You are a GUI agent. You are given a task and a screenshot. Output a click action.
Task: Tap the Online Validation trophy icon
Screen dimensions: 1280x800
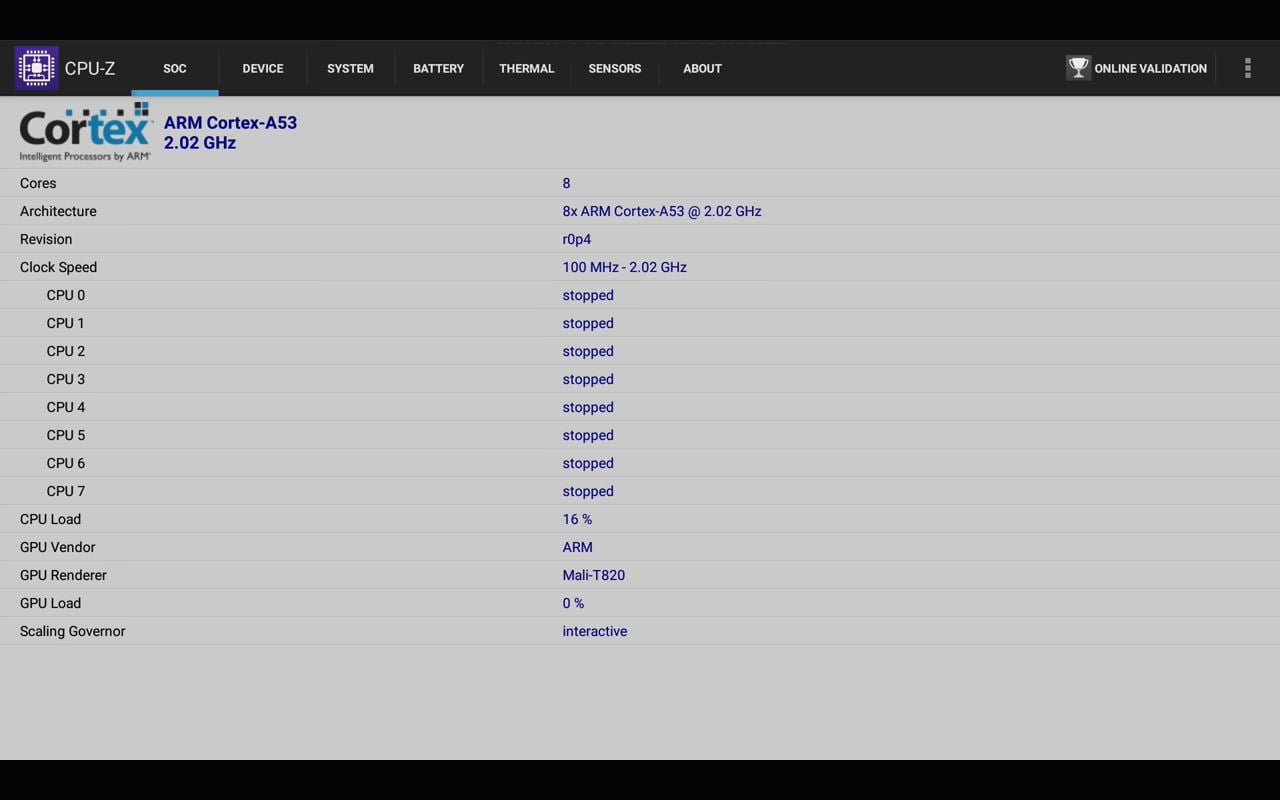[x=1078, y=68]
